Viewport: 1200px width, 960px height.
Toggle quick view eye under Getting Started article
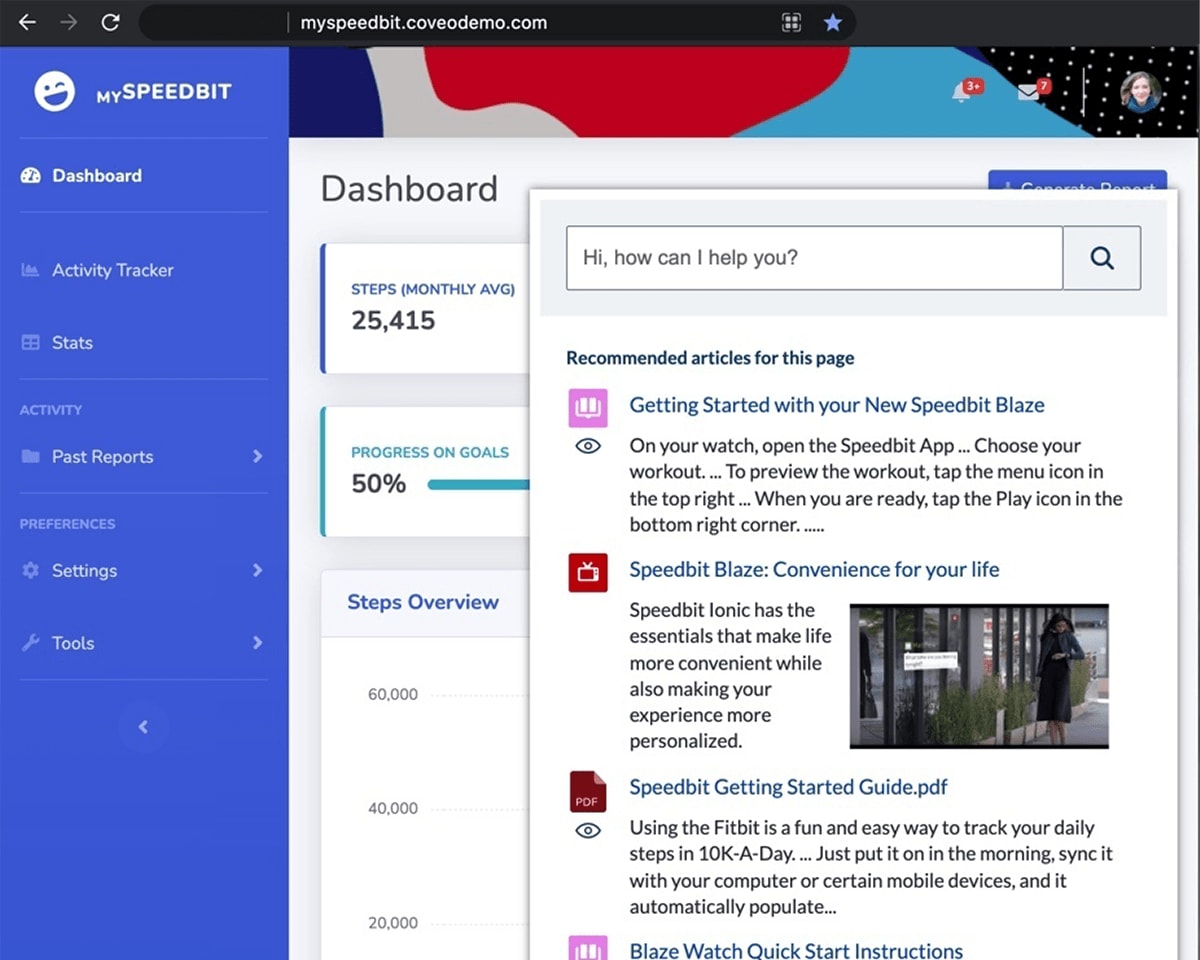pos(588,446)
